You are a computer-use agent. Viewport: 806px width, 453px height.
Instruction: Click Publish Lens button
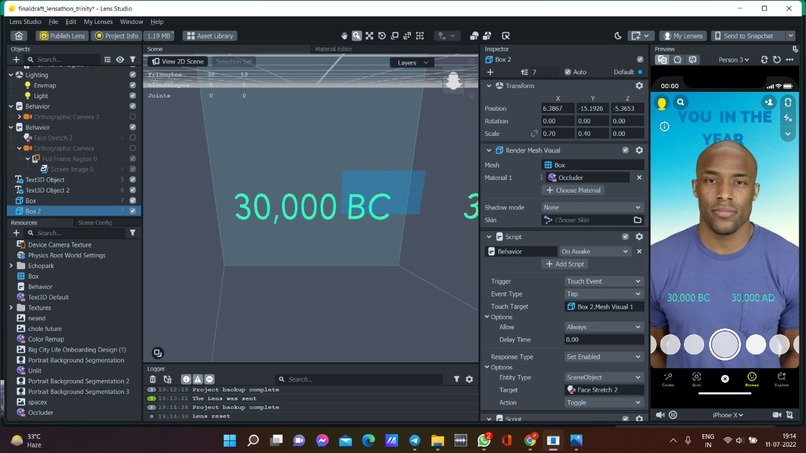(62, 36)
